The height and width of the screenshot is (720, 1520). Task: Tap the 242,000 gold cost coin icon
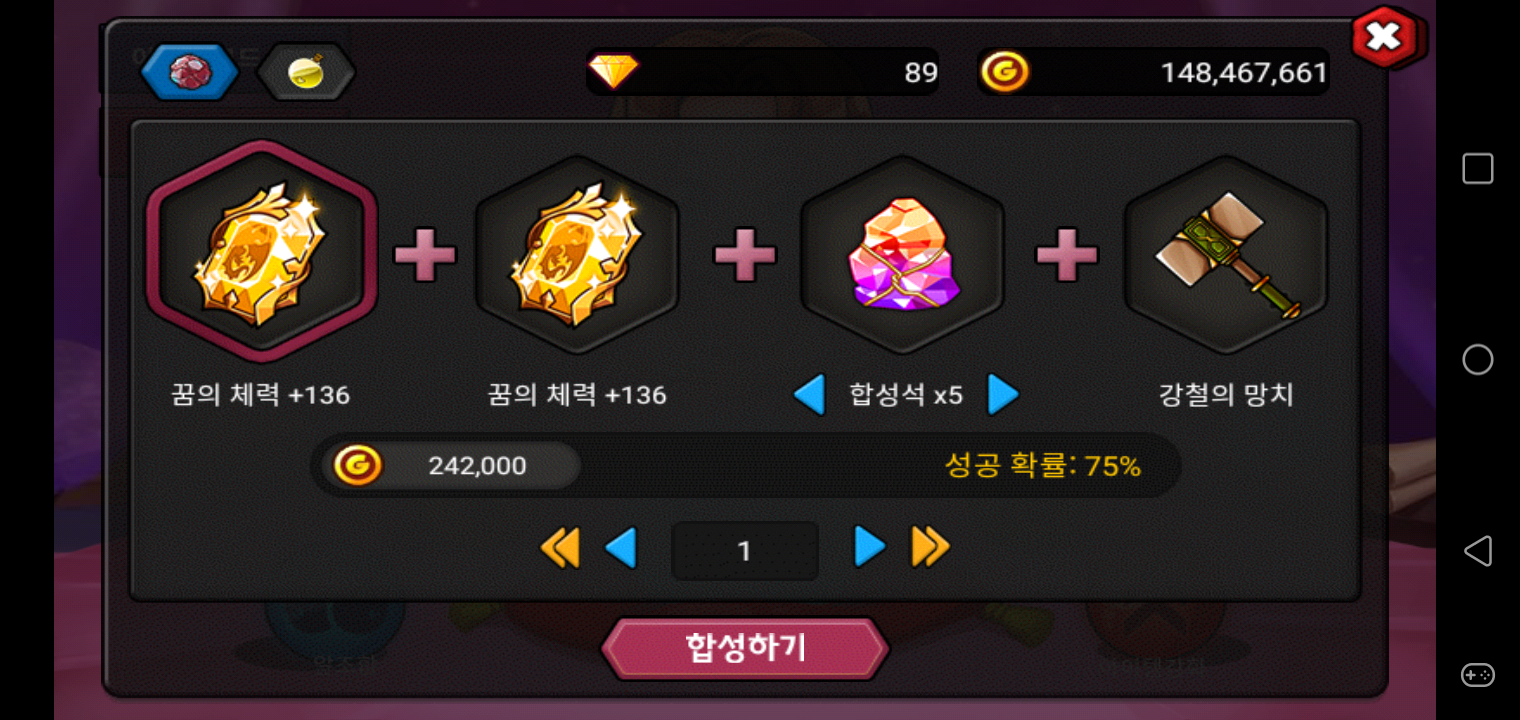pyautogui.click(x=358, y=465)
